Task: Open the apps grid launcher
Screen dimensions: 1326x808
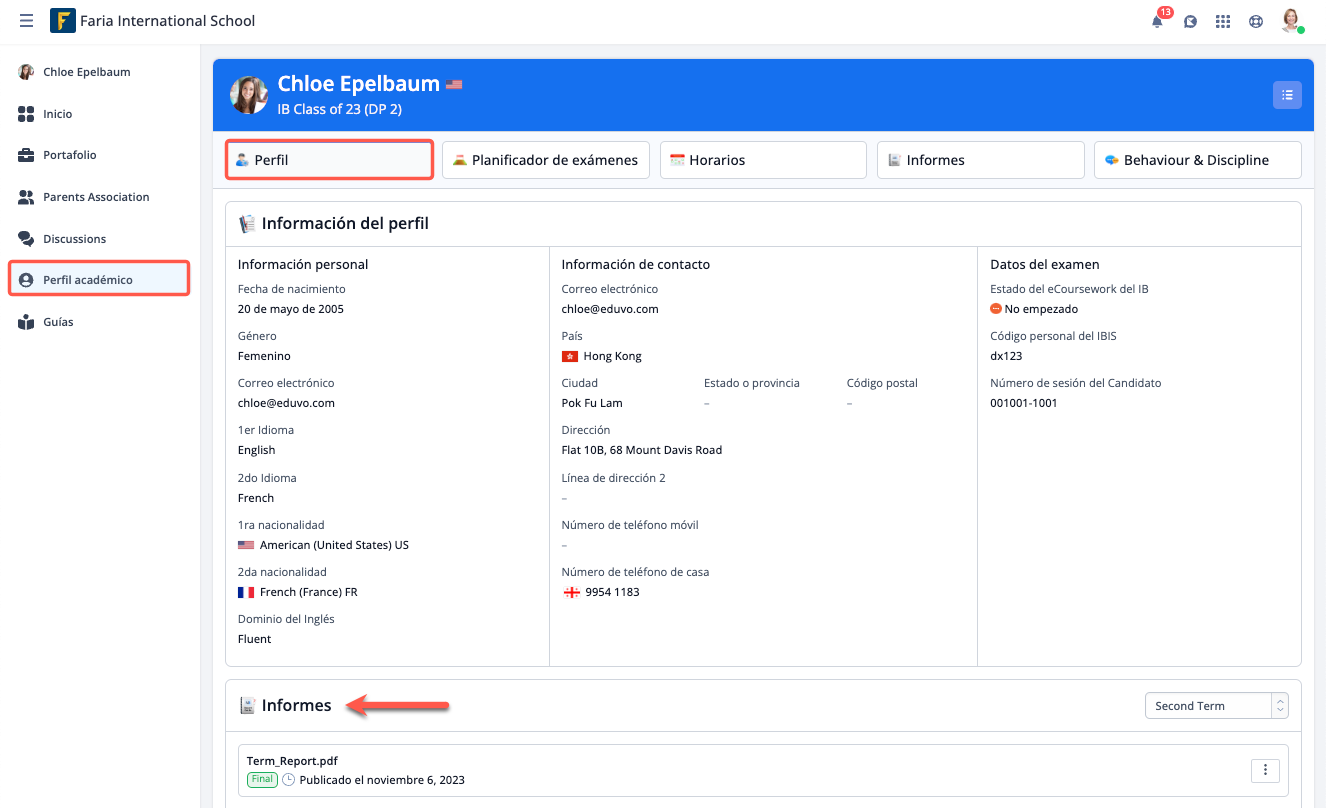Action: tap(1222, 21)
